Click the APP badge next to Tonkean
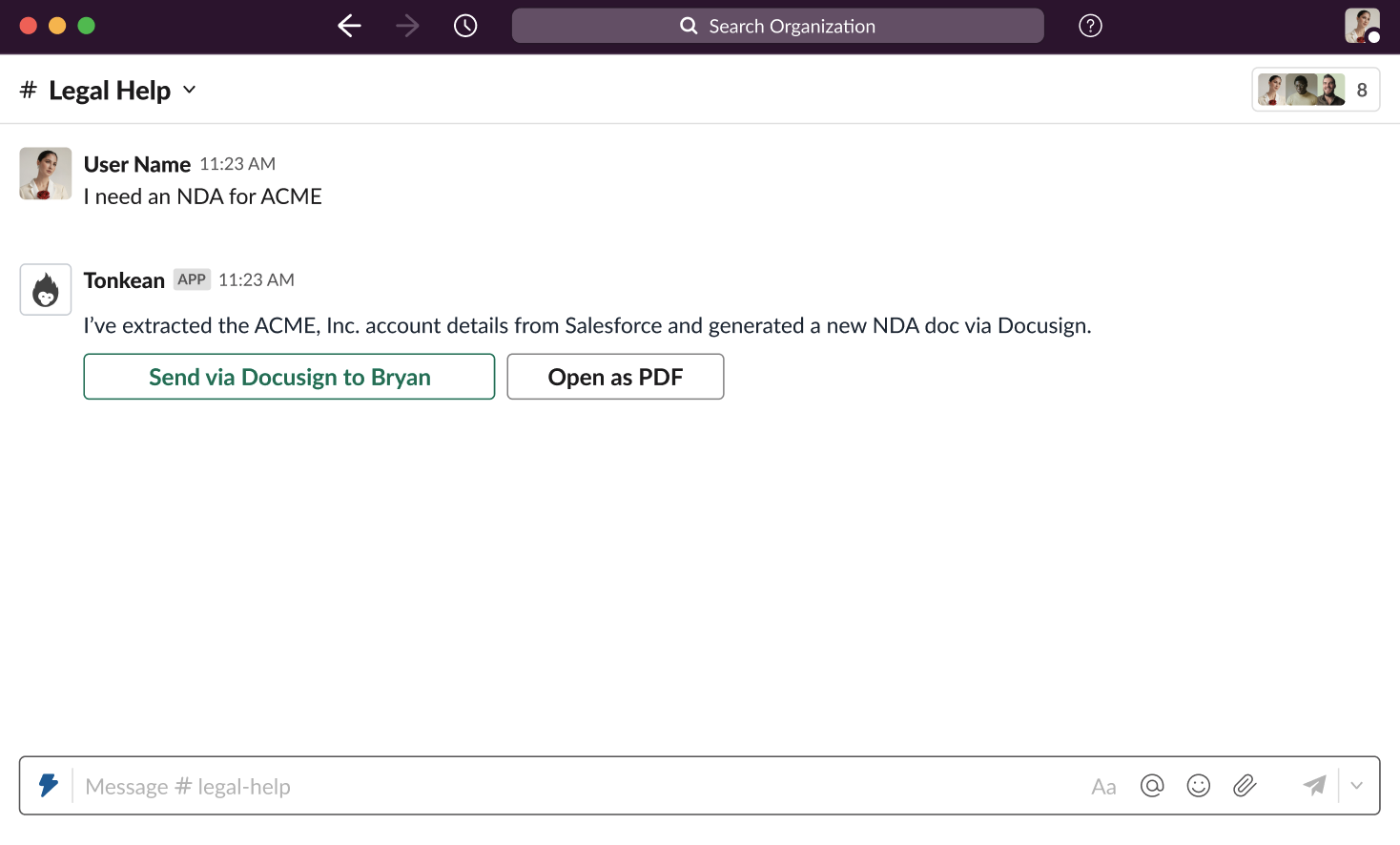This screenshot has height=845, width=1400. [192, 279]
